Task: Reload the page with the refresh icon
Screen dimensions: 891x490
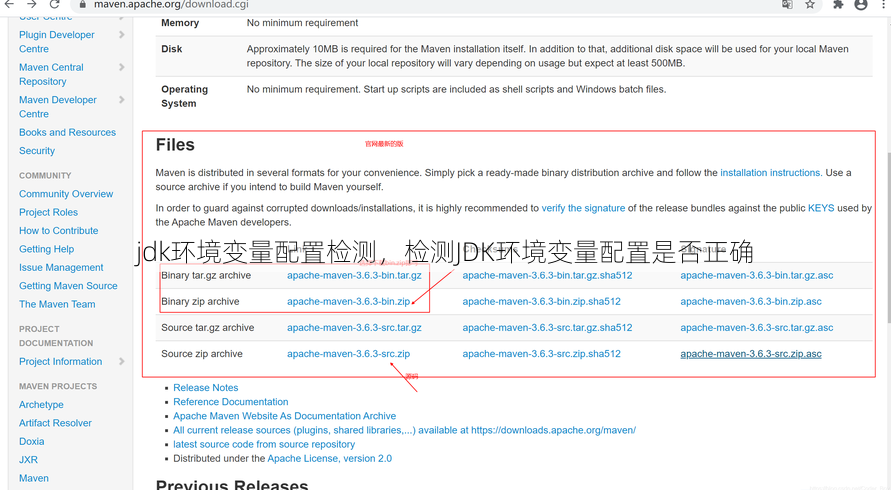Action: coord(55,4)
